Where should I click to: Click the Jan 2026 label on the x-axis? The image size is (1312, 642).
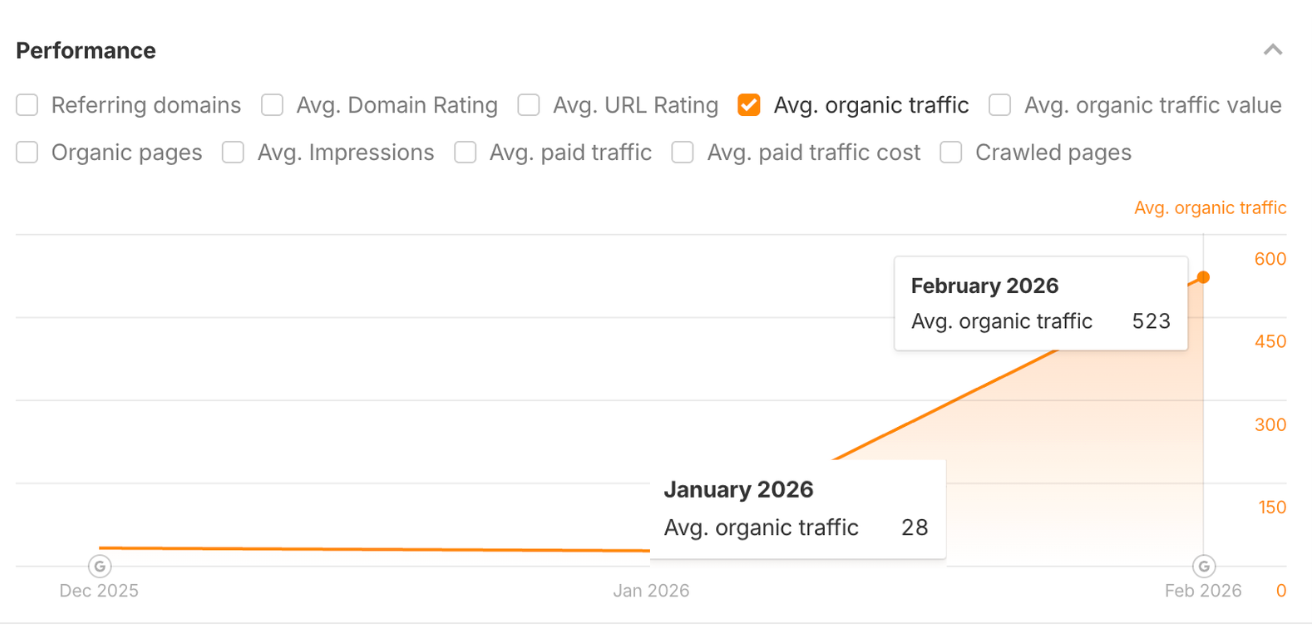[x=651, y=590]
